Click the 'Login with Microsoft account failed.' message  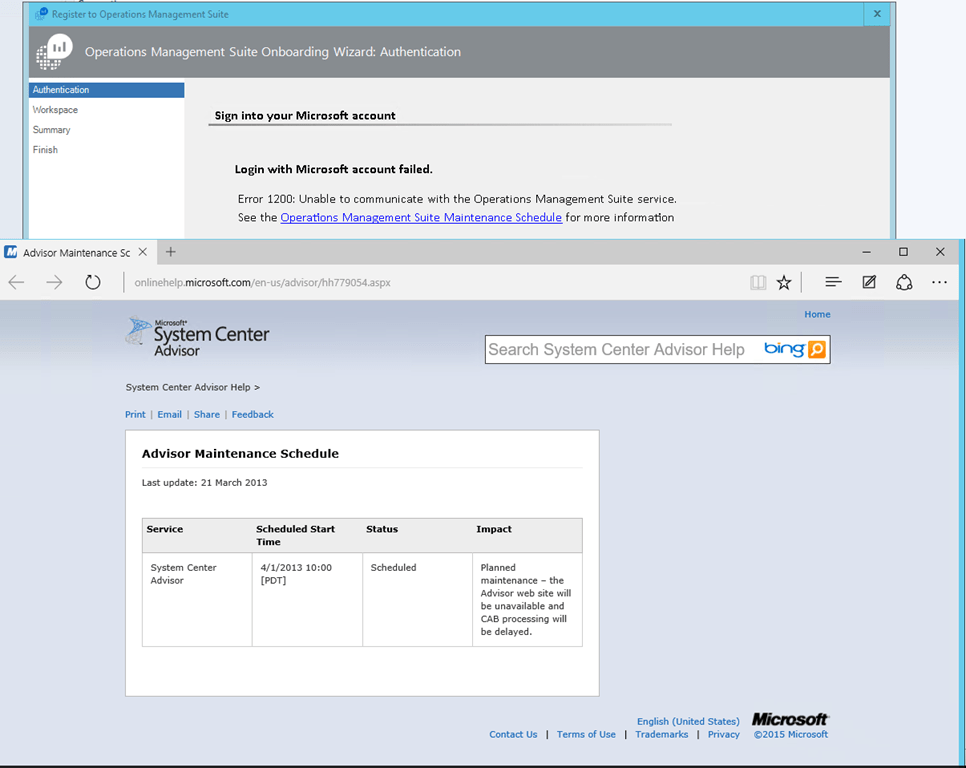[333, 169]
